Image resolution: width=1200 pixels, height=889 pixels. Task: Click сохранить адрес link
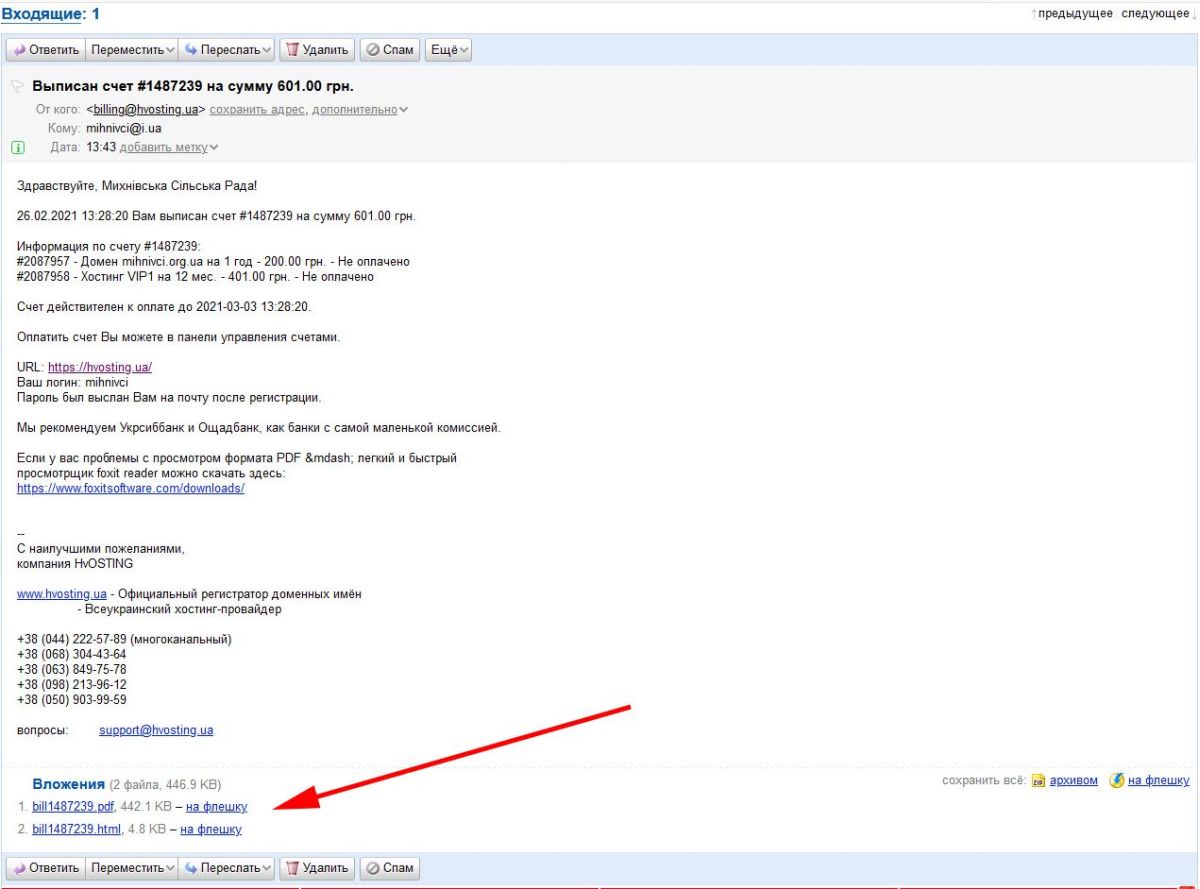coord(257,110)
